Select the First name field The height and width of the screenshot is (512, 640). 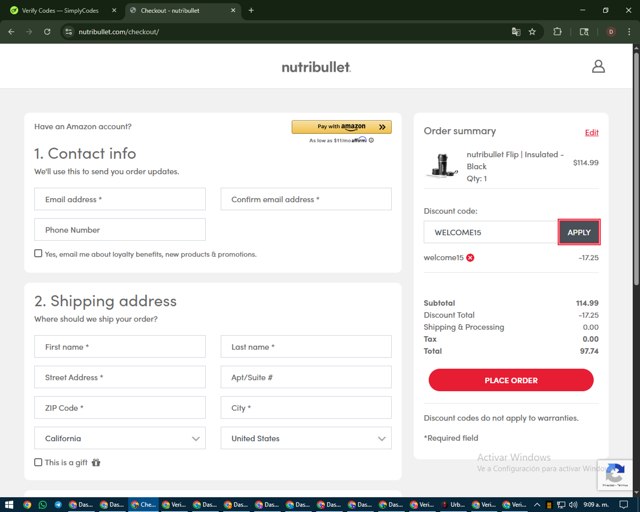click(120, 347)
